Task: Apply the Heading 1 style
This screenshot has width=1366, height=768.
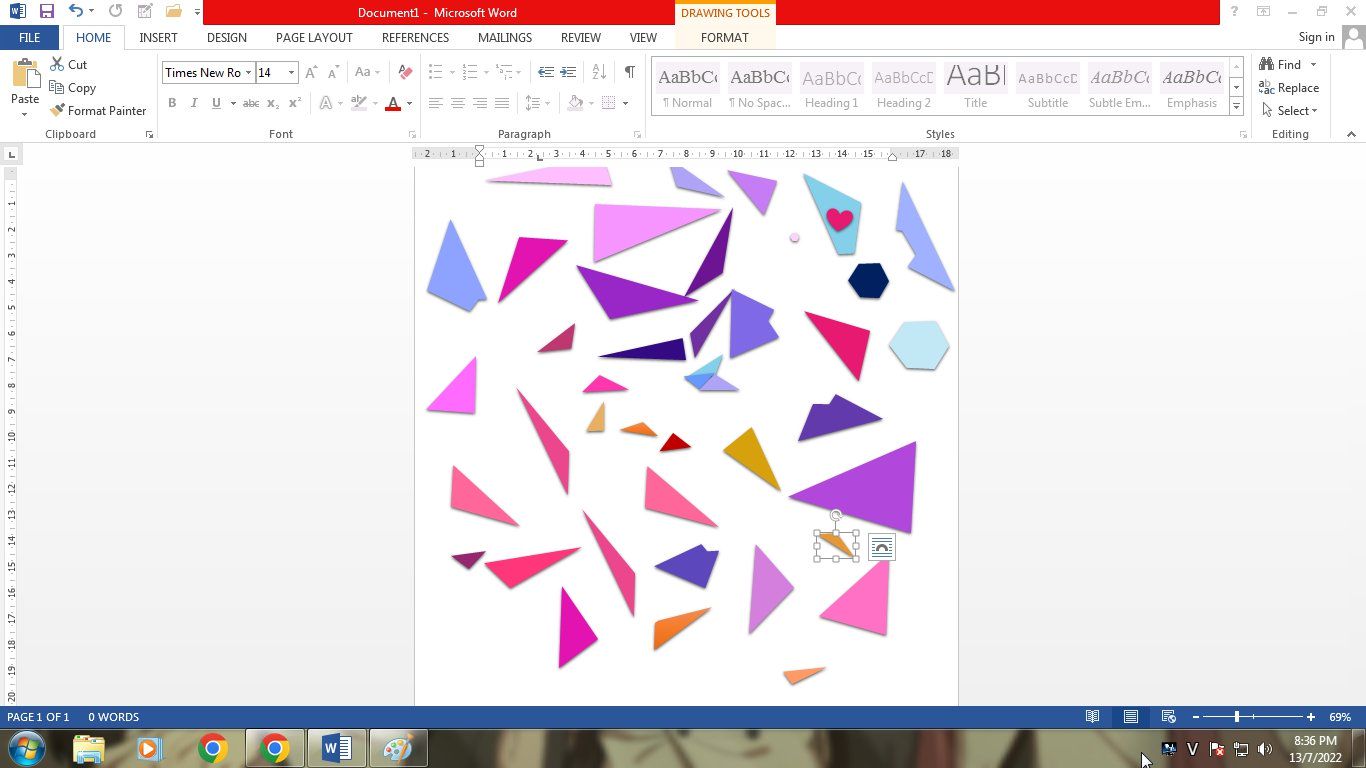Action: pyautogui.click(x=831, y=87)
